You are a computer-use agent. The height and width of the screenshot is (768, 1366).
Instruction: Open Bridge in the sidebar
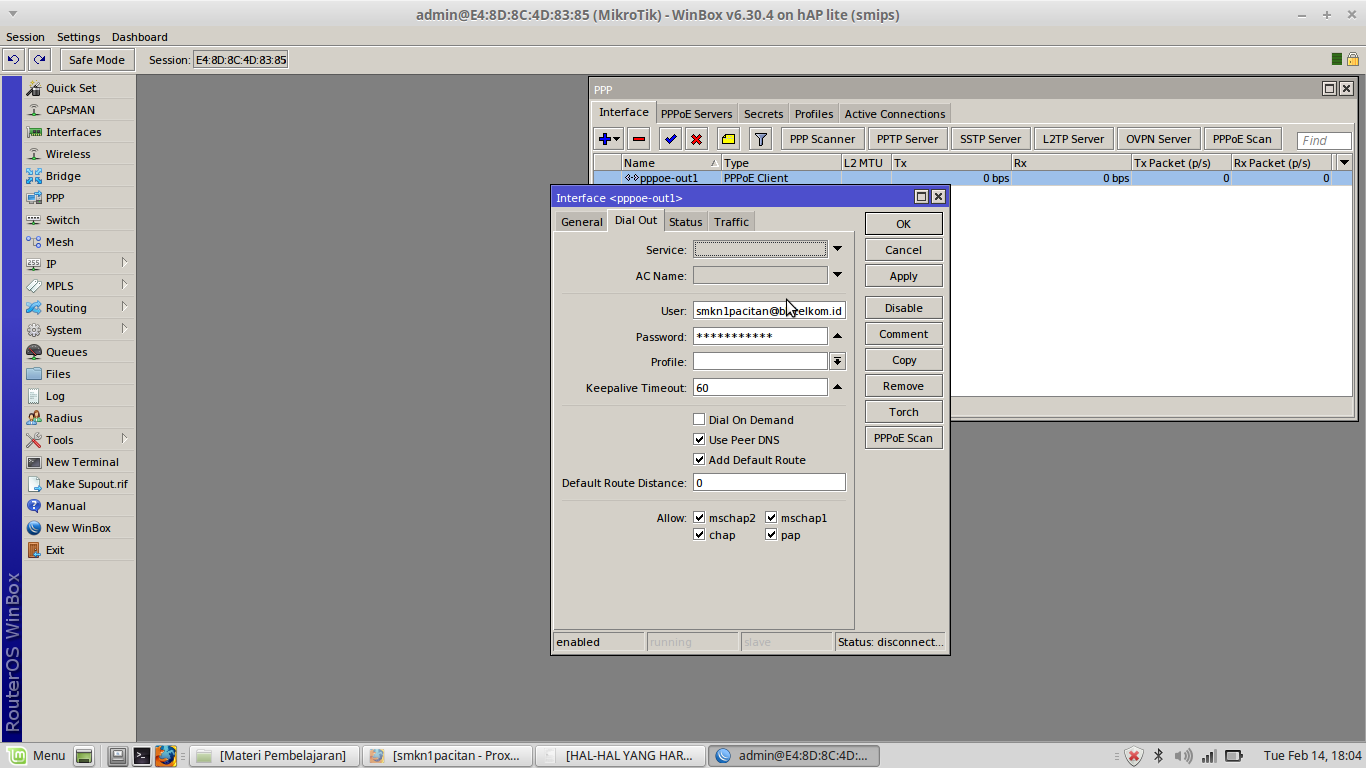pyautogui.click(x=63, y=176)
